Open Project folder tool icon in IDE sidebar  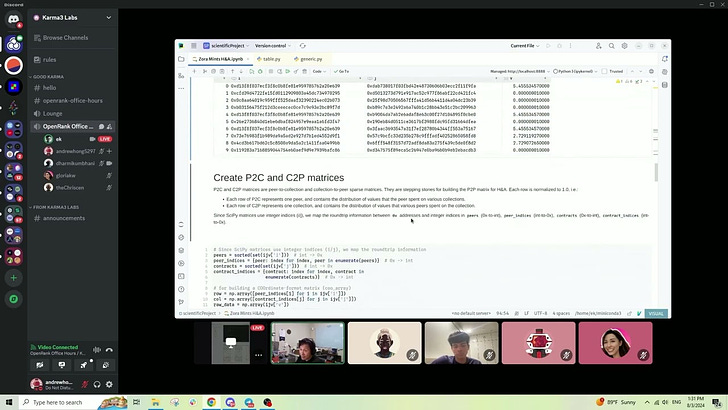click(181, 59)
